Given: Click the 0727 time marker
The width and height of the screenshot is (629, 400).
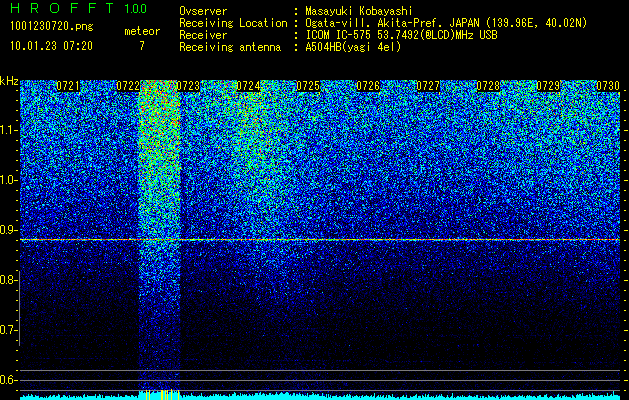Looking at the screenshot, I should coord(428,86).
